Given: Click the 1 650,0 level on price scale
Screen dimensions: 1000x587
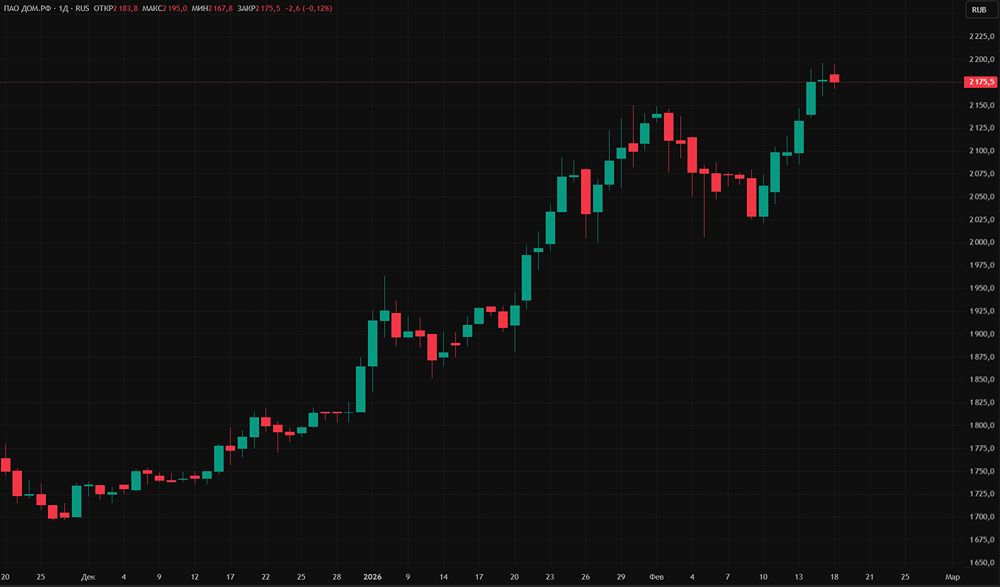Looking at the screenshot, I should coord(982,563).
